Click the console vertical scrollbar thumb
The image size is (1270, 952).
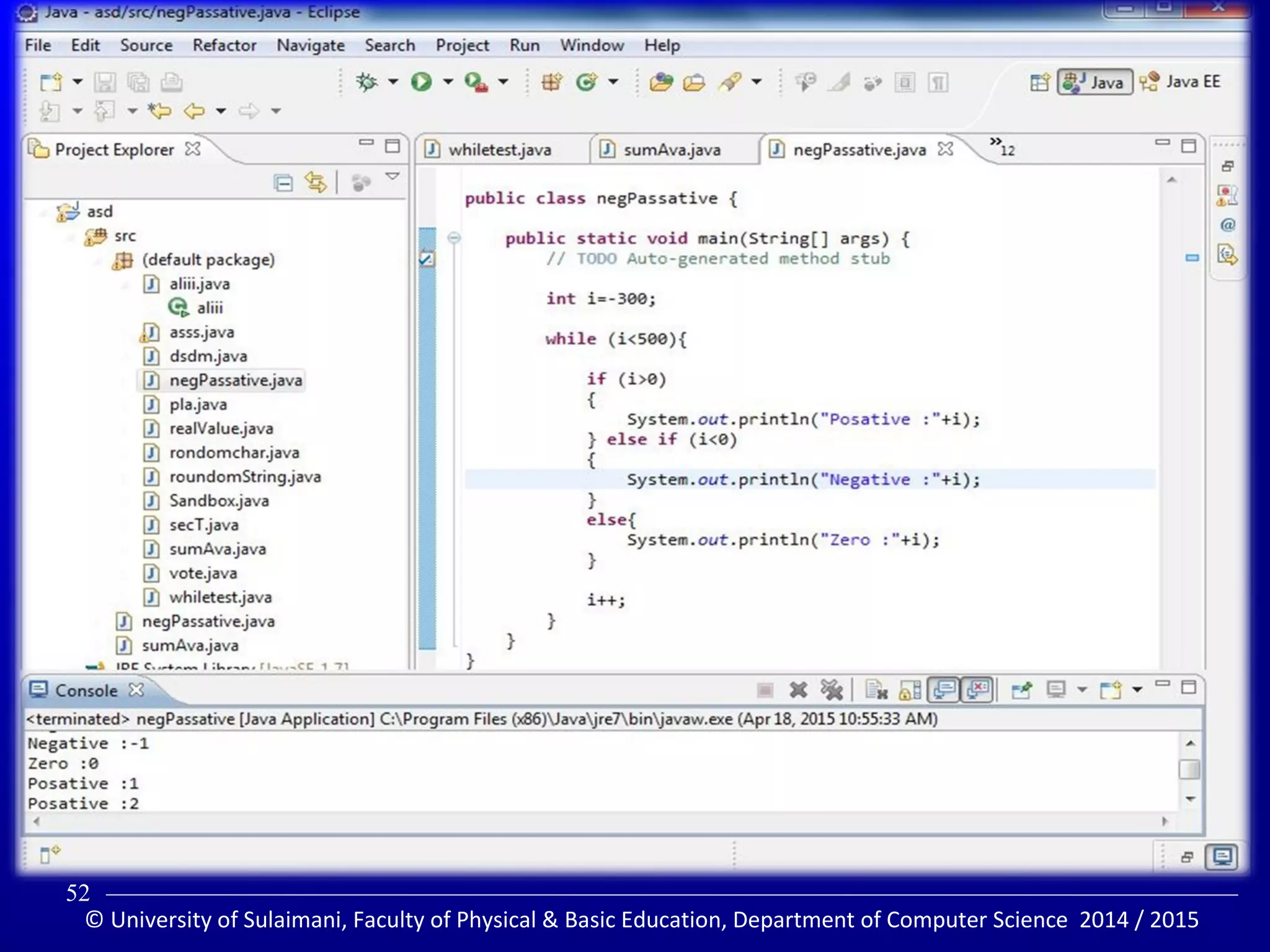(x=1189, y=769)
